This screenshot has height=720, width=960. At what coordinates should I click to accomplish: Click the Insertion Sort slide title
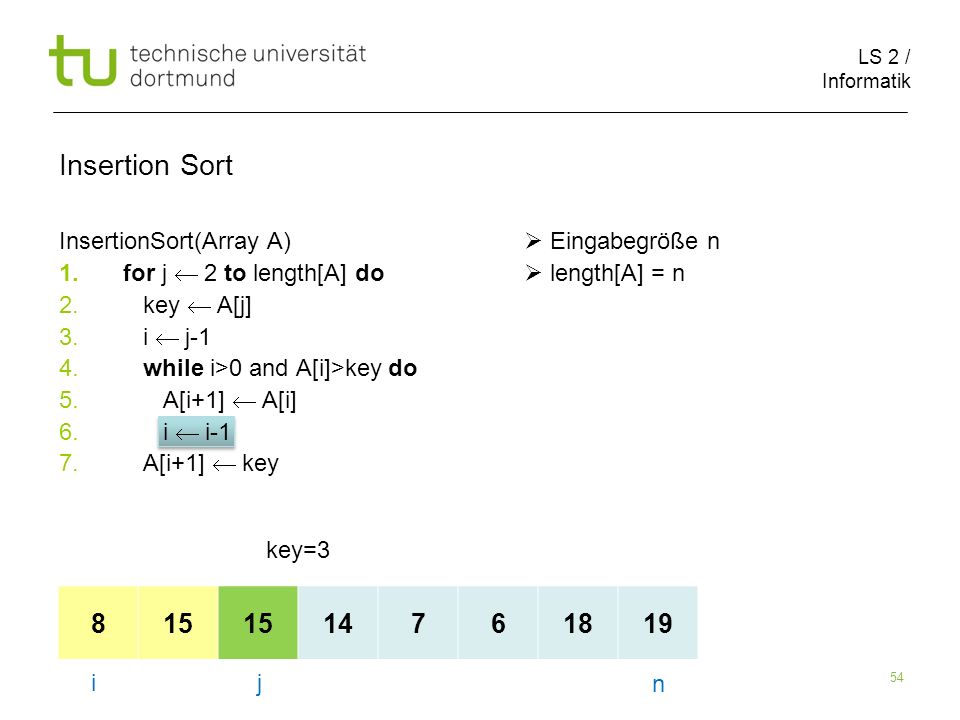point(146,165)
